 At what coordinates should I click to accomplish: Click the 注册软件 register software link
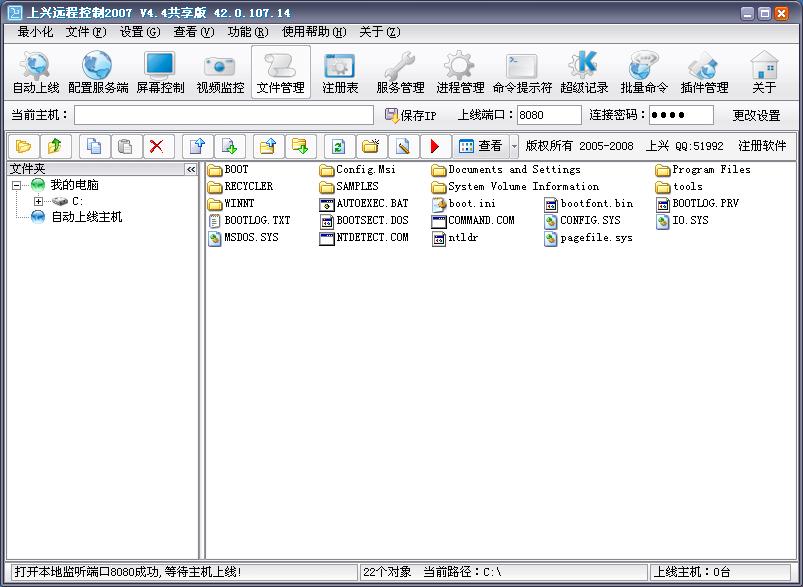click(762, 146)
